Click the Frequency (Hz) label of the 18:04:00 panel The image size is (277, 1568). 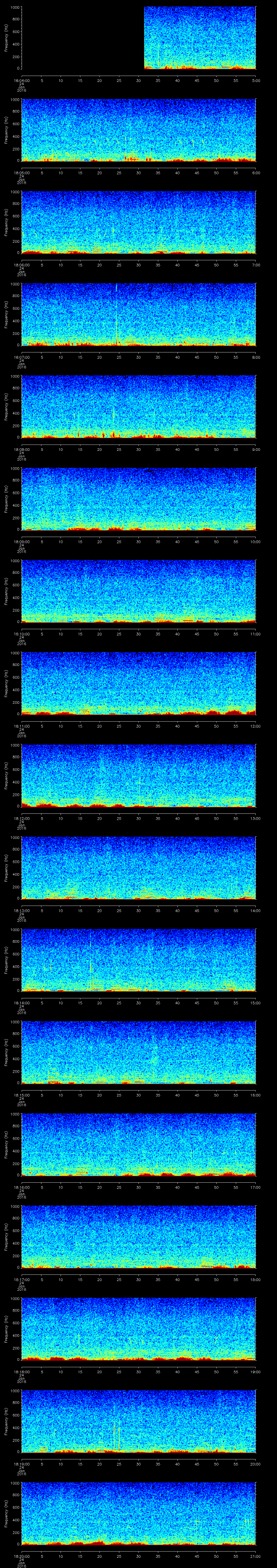(6, 38)
